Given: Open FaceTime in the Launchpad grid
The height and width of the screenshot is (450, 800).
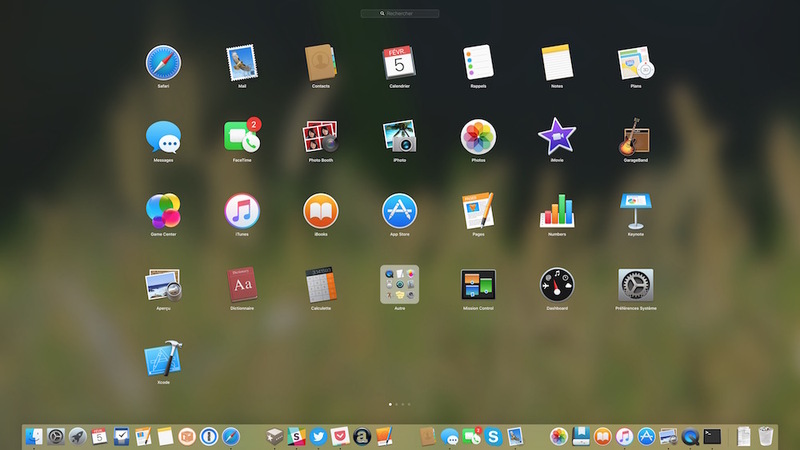Looking at the screenshot, I should [x=242, y=136].
